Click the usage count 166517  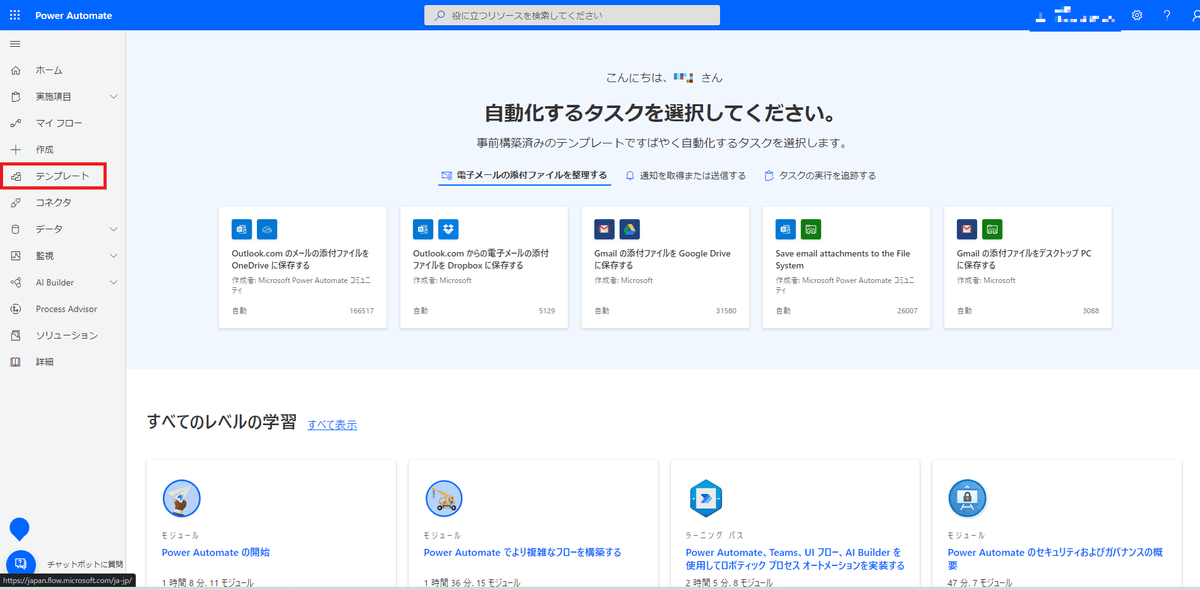pos(361,311)
